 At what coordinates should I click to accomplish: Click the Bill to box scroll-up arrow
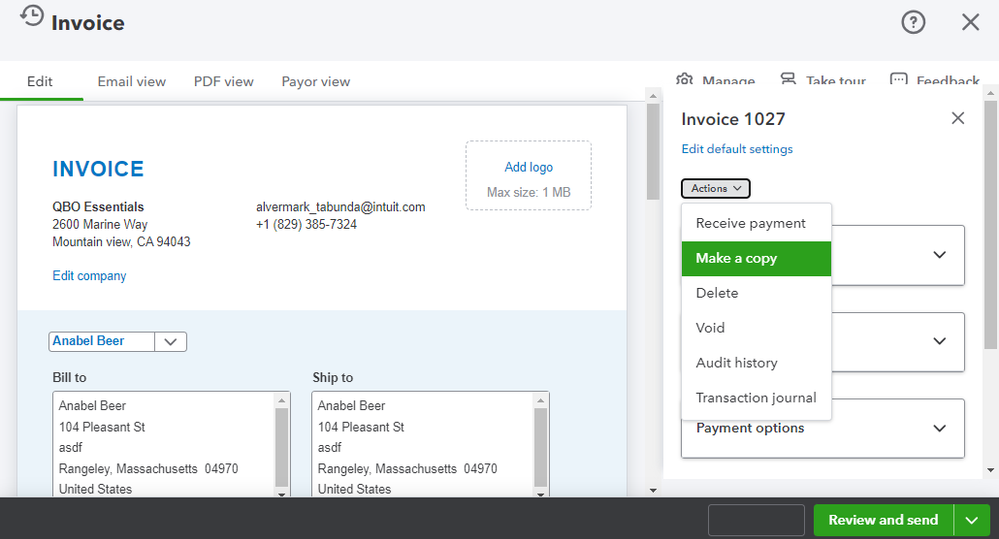(x=282, y=400)
